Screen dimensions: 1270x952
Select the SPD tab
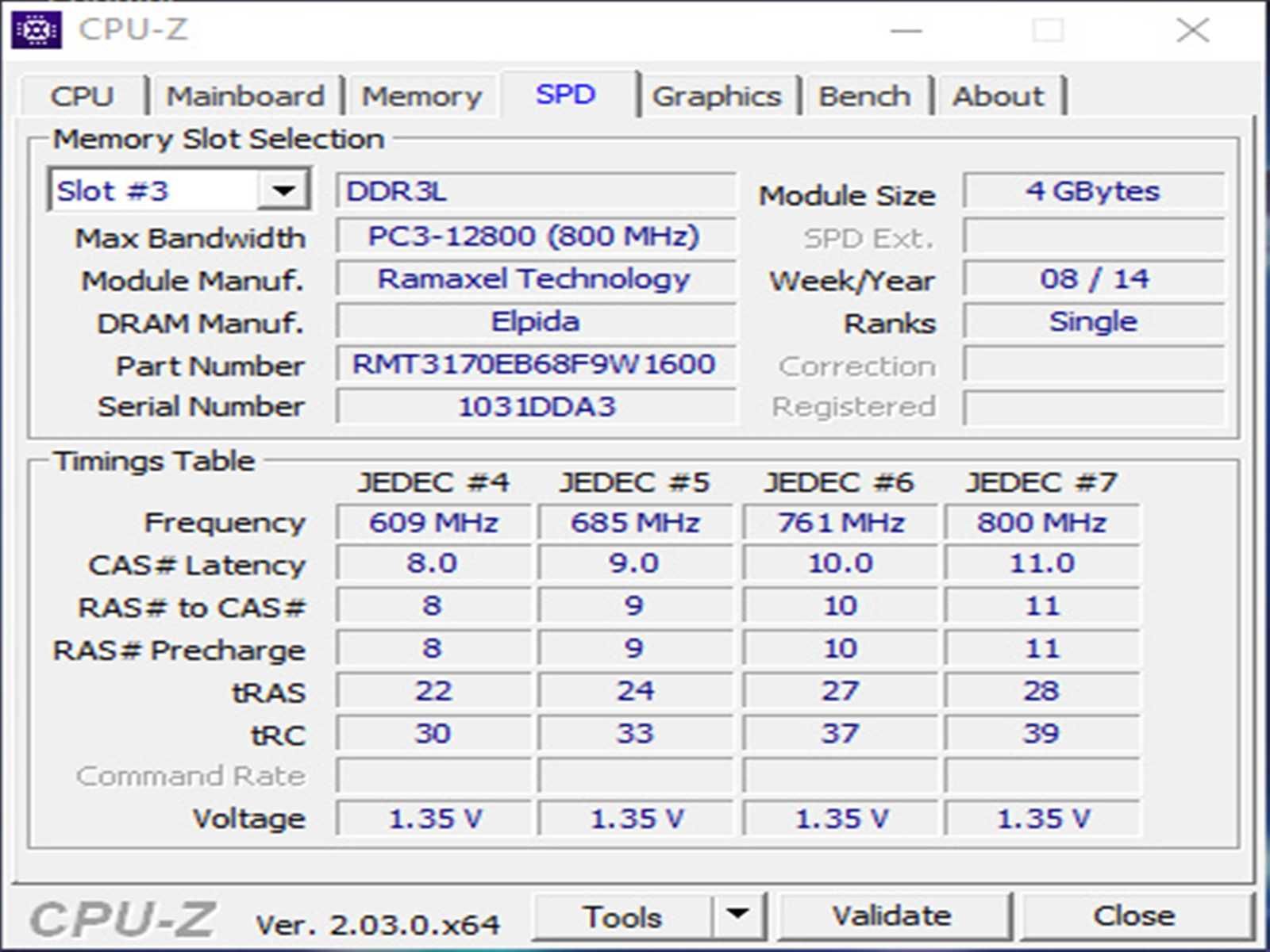tap(566, 94)
